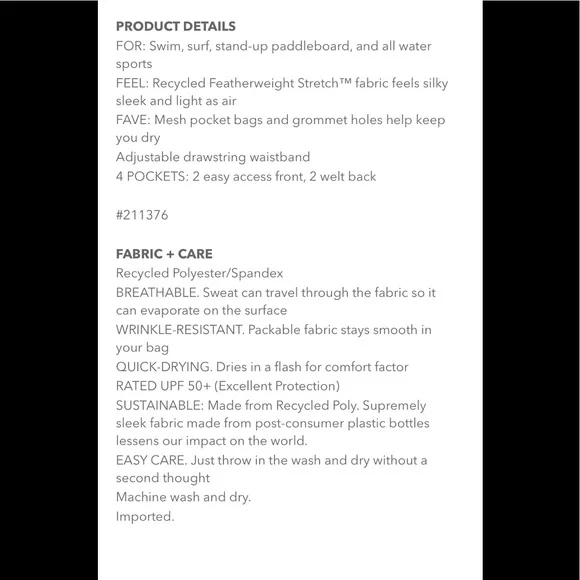Click the BREATHABLE description line
Screen dimensions: 580x580
pyautogui.click(x=276, y=293)
